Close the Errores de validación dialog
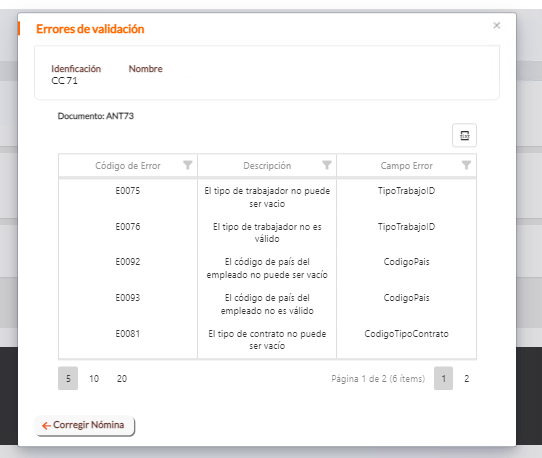 click(497, 26)
